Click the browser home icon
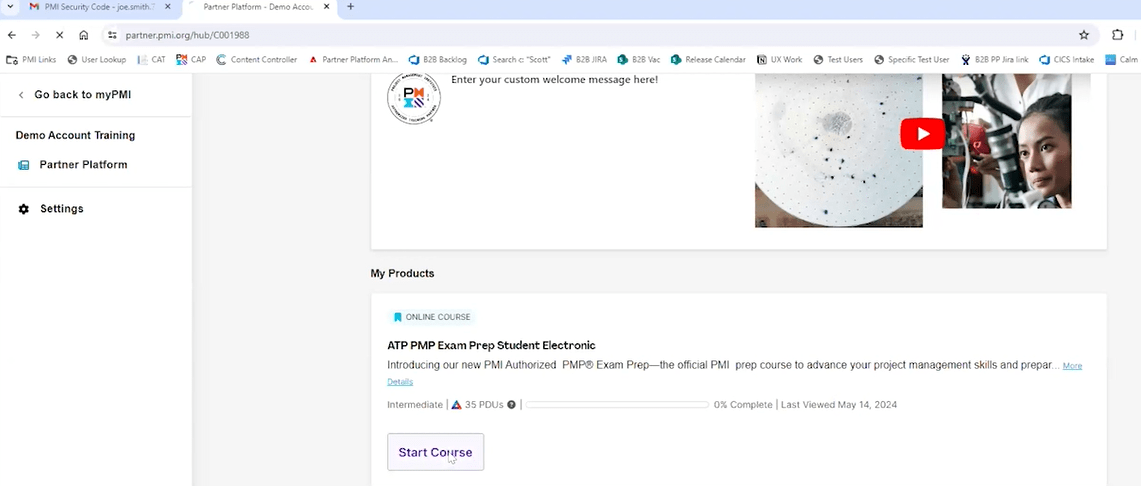 coord(84,35)
